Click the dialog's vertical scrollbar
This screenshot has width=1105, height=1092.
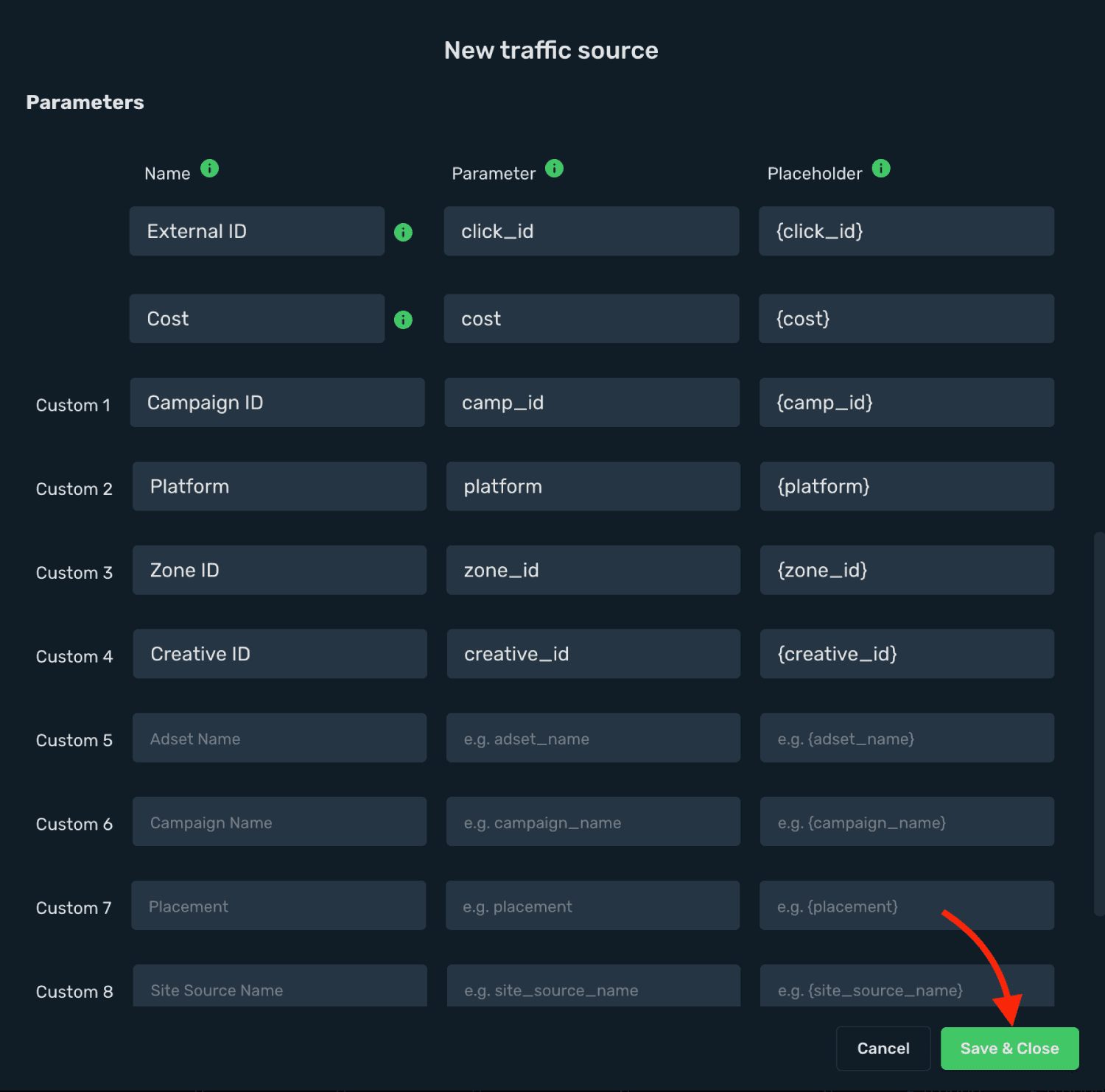pos(1099,724)
